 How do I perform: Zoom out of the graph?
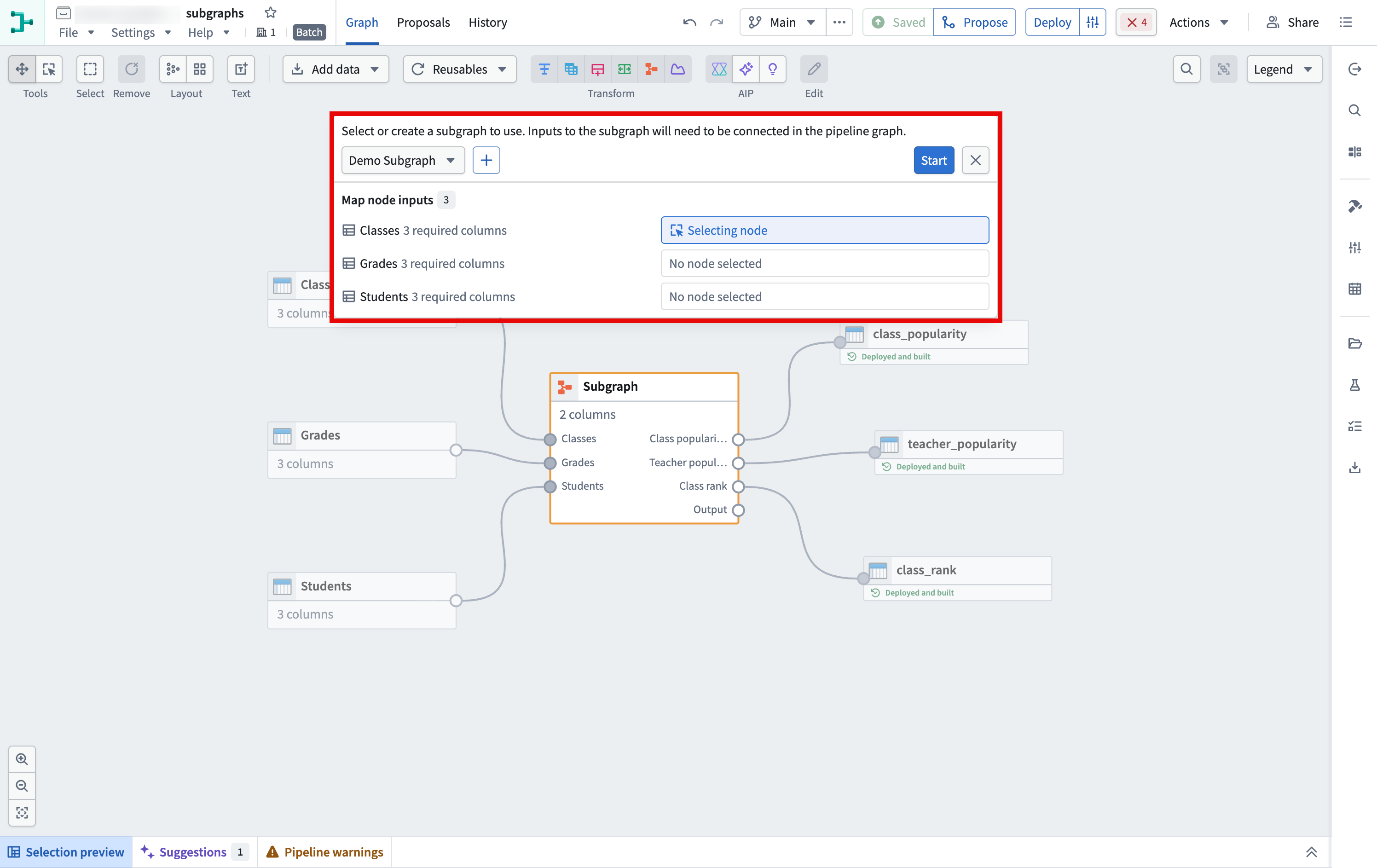[22, 786]
